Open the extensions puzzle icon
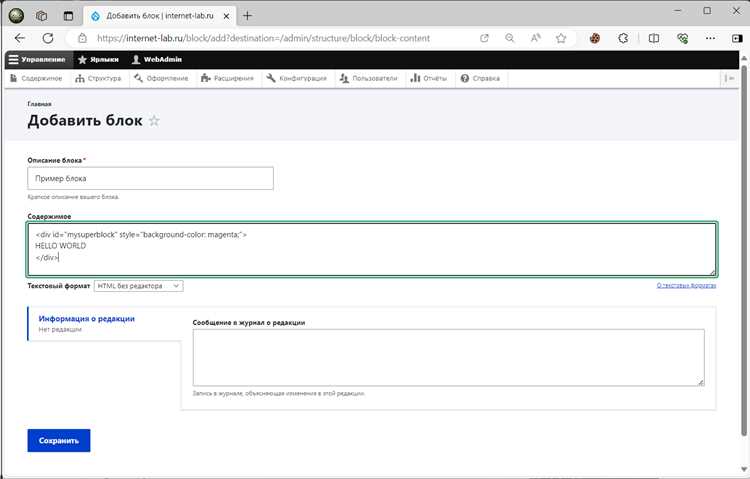The image size is (750, 479). coord(623,38)
